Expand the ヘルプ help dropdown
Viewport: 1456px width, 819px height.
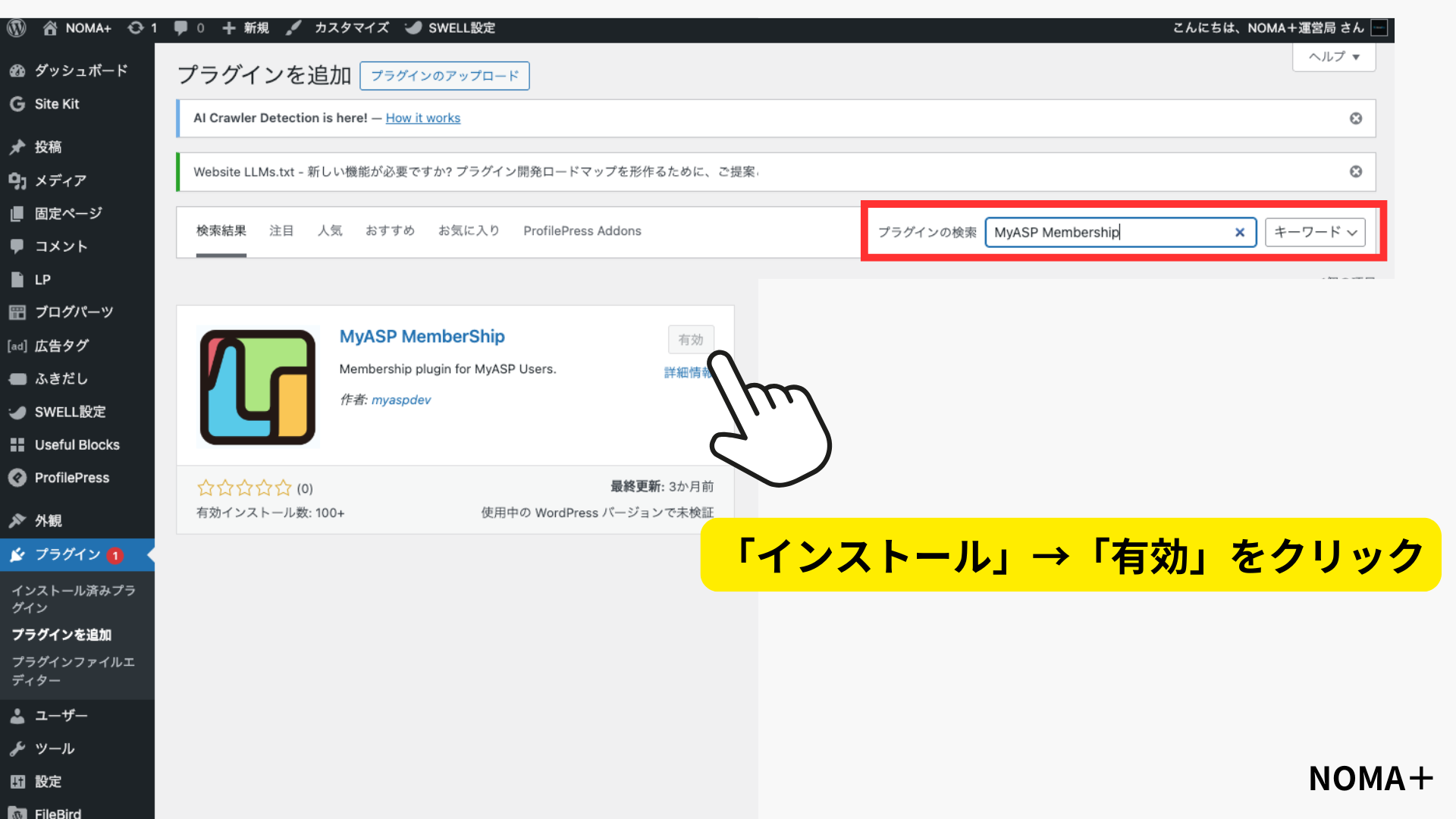click(x=1334, y=57)
